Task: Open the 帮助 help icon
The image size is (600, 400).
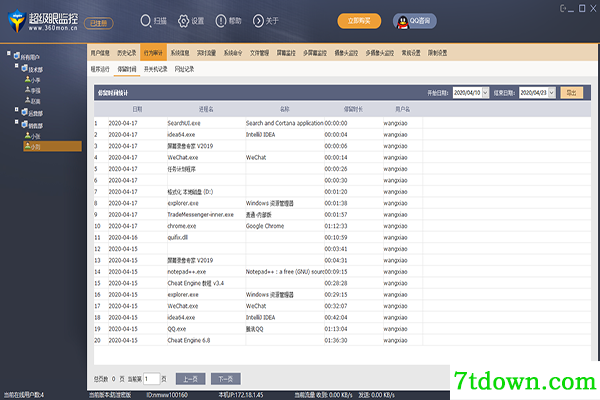Action: coord(221,21)
